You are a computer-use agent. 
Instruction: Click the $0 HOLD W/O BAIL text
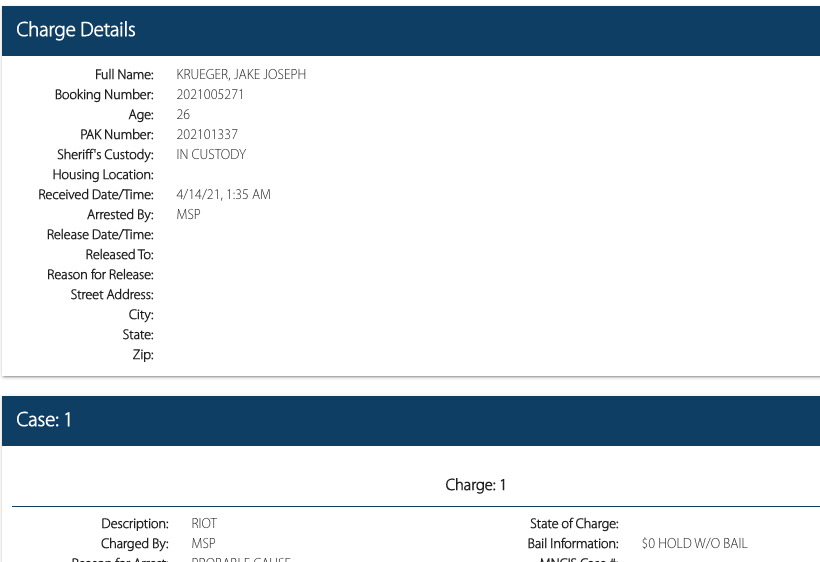pyautogui.click(x=694, y=544)
